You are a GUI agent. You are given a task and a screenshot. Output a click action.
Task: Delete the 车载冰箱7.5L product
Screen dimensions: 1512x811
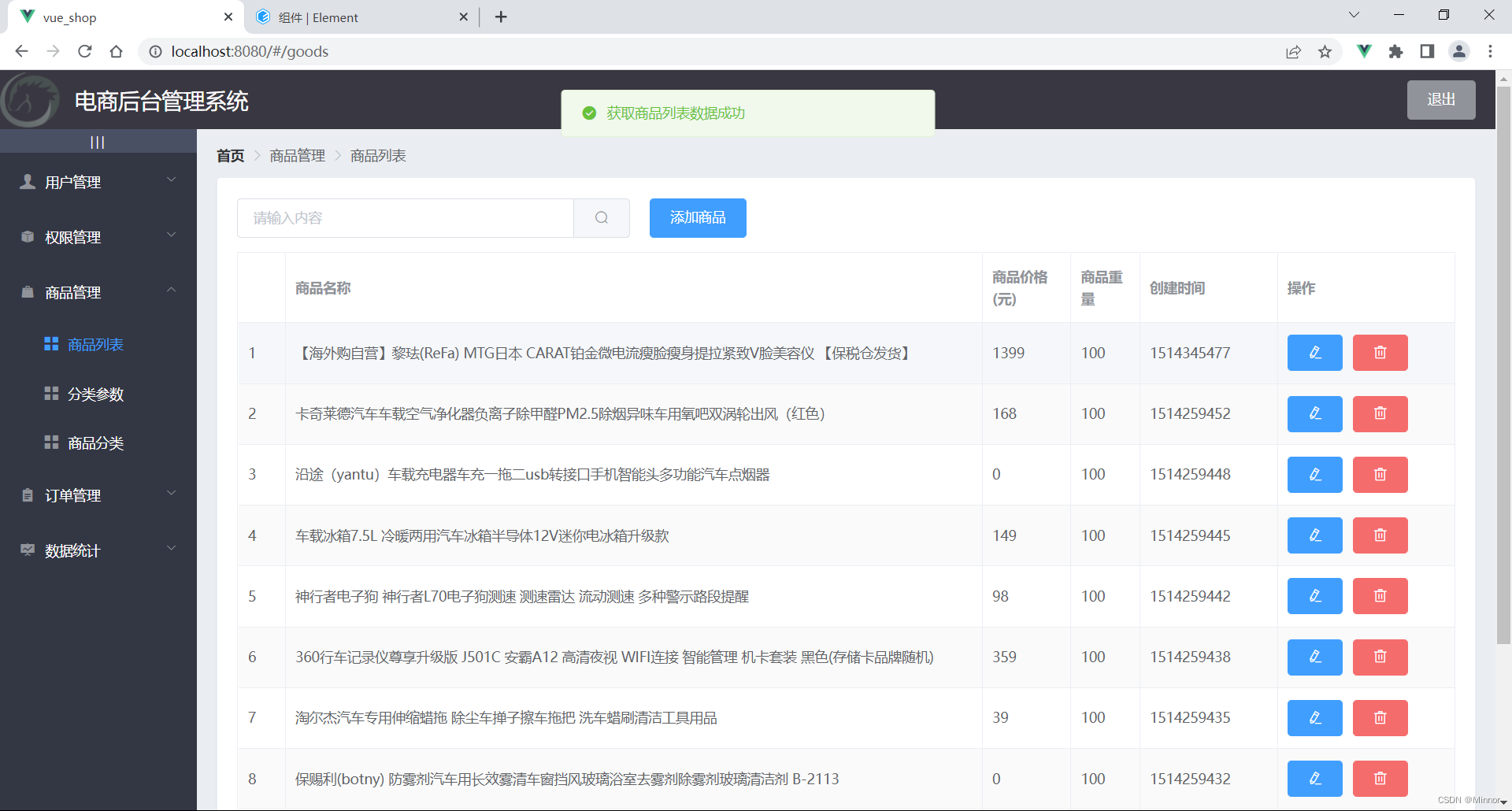point(1380,535)
